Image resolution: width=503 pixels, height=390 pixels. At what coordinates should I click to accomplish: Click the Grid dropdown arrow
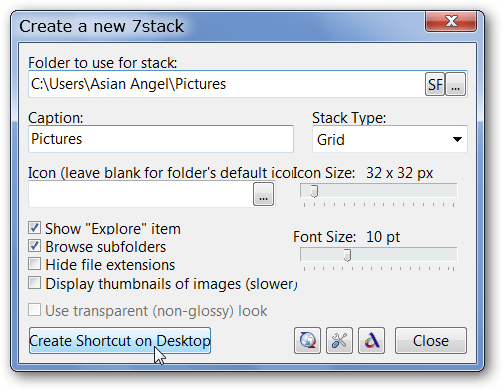coord(457,139)
